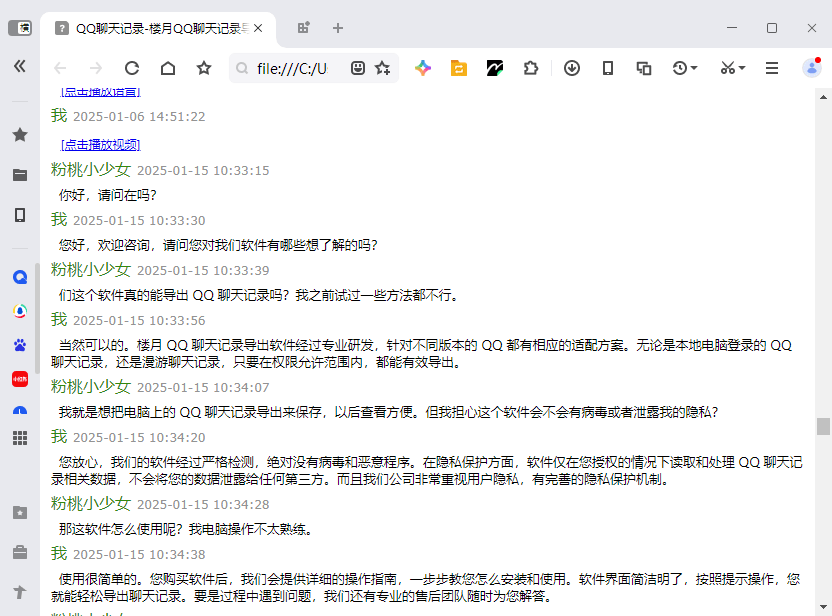Open the history clock dropdown
Screen dimensions: 832x616
(684, 68)
